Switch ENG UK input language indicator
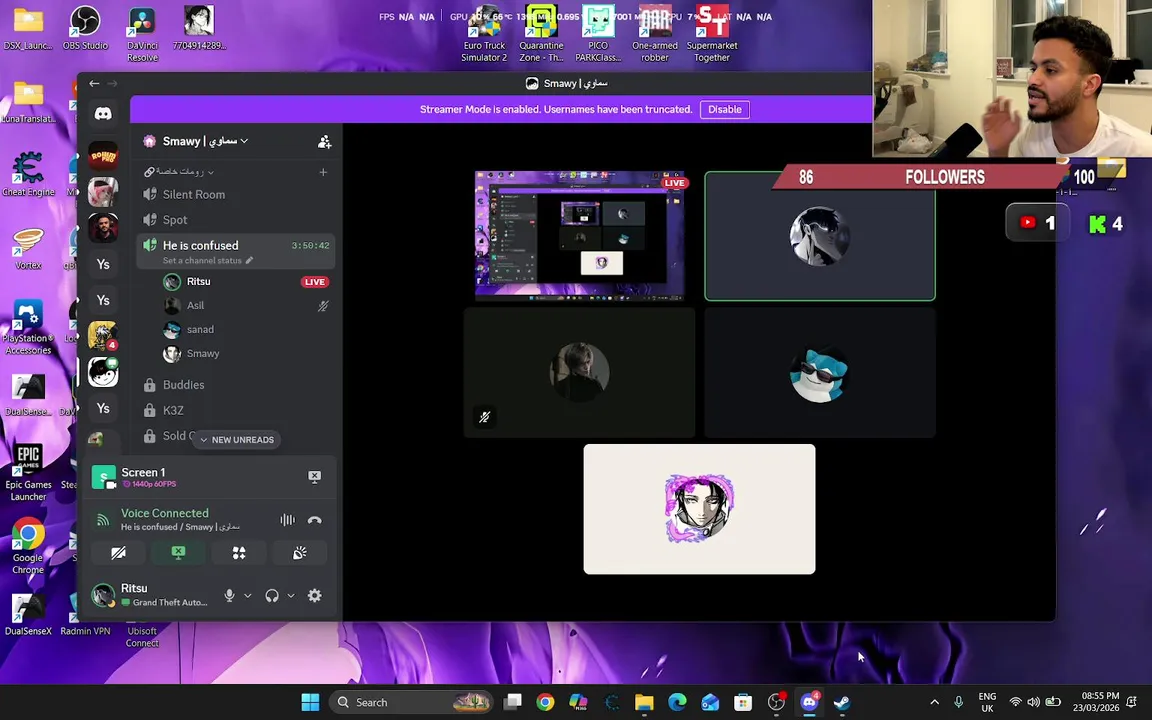The image size is (1152, 720). pyautogui.click(x=987, y=702)
